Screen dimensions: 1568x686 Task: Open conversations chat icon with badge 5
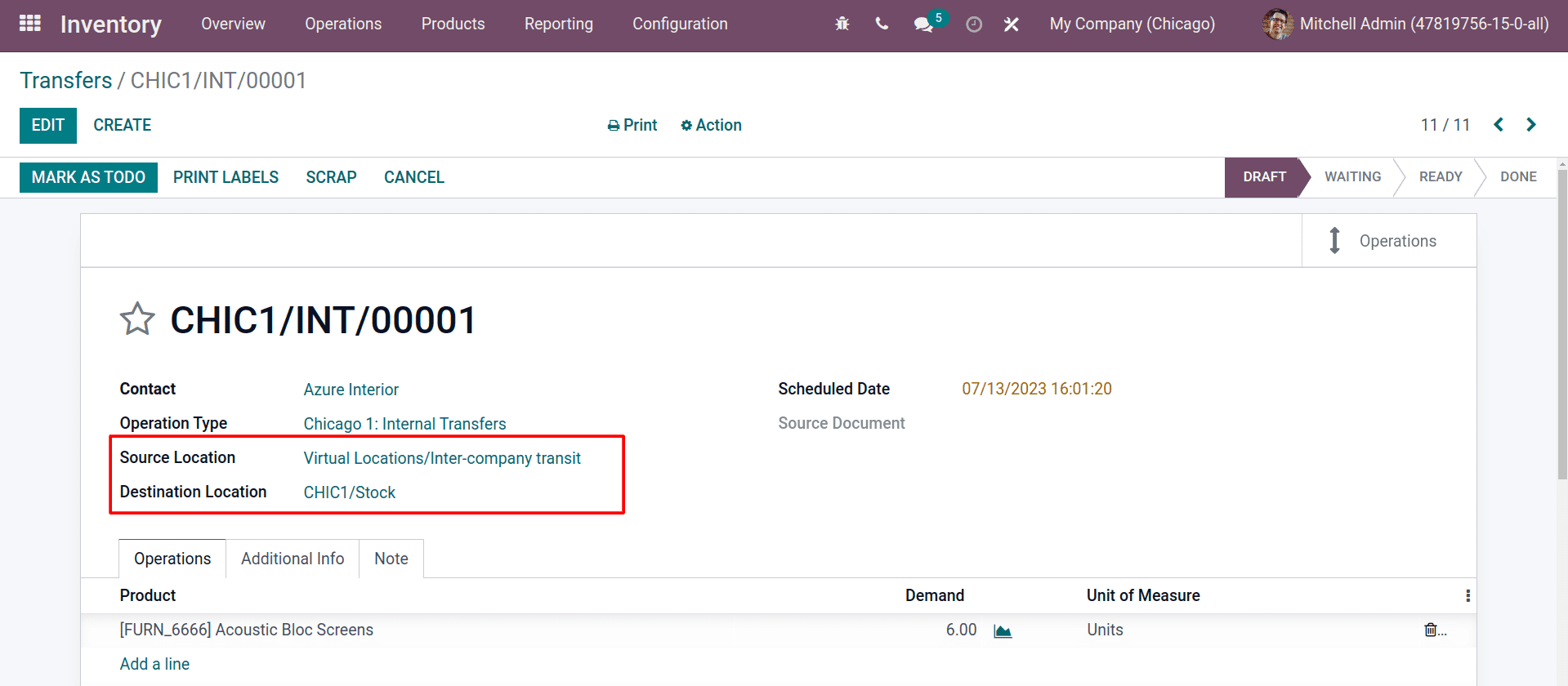tap(924, 24)
